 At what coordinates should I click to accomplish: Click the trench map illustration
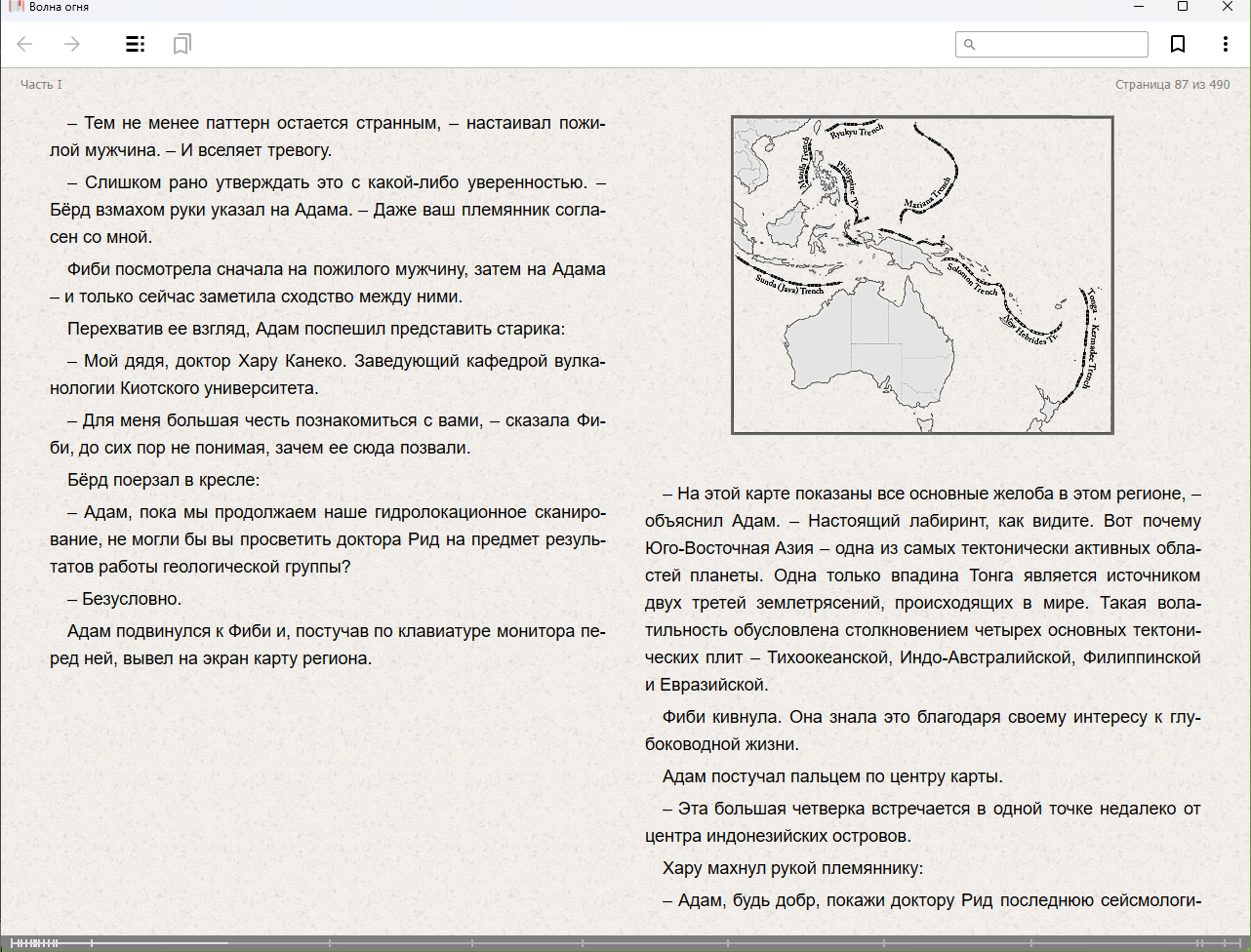(922, 275)
